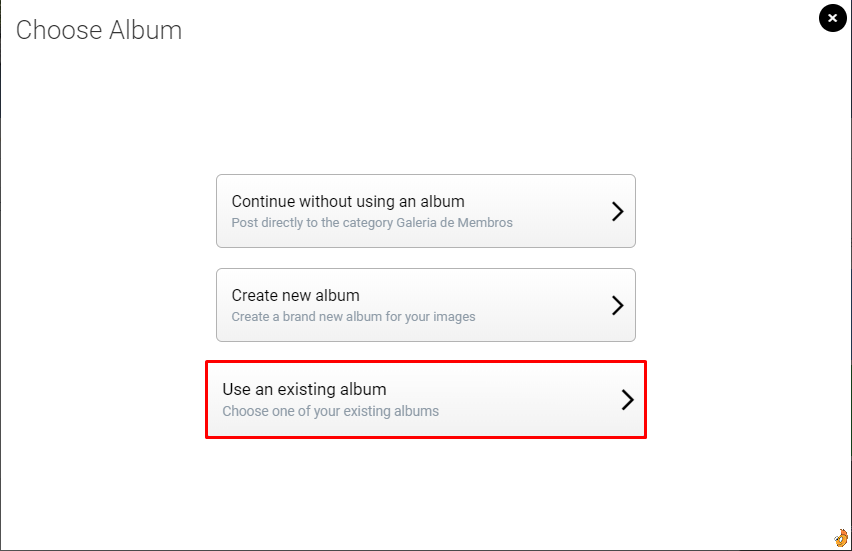Click 'Create a brand new album for your images'
The height and width of the screenshot is (551, 852).
coord(353,317)
